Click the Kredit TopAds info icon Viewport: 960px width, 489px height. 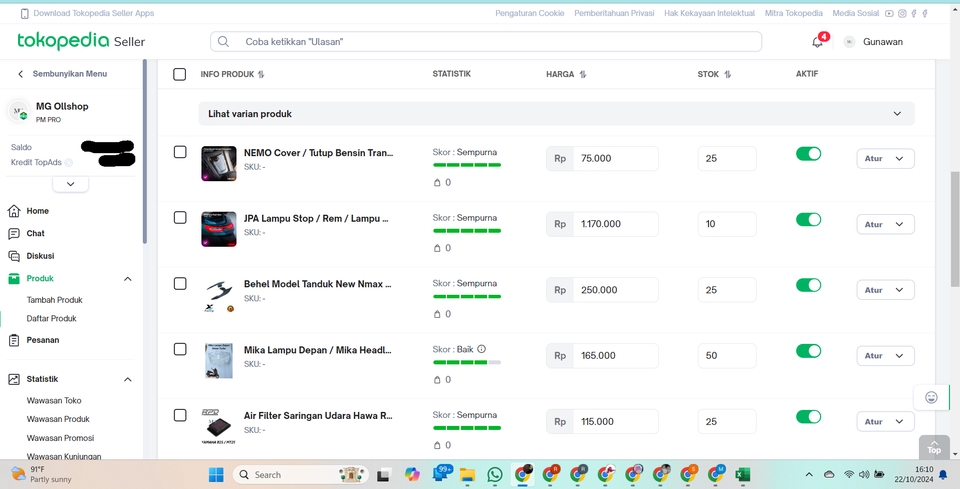(69, 163)
